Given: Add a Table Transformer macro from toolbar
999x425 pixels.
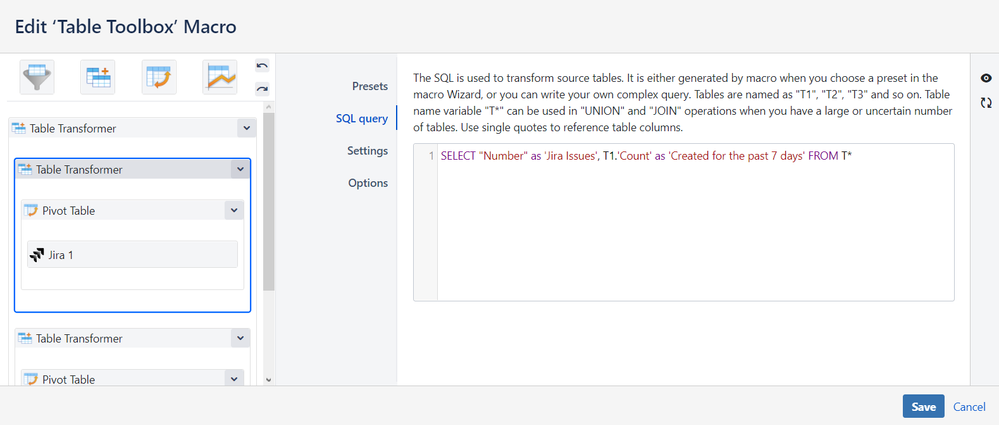Looking at the screenshot, I should (98, 77).
